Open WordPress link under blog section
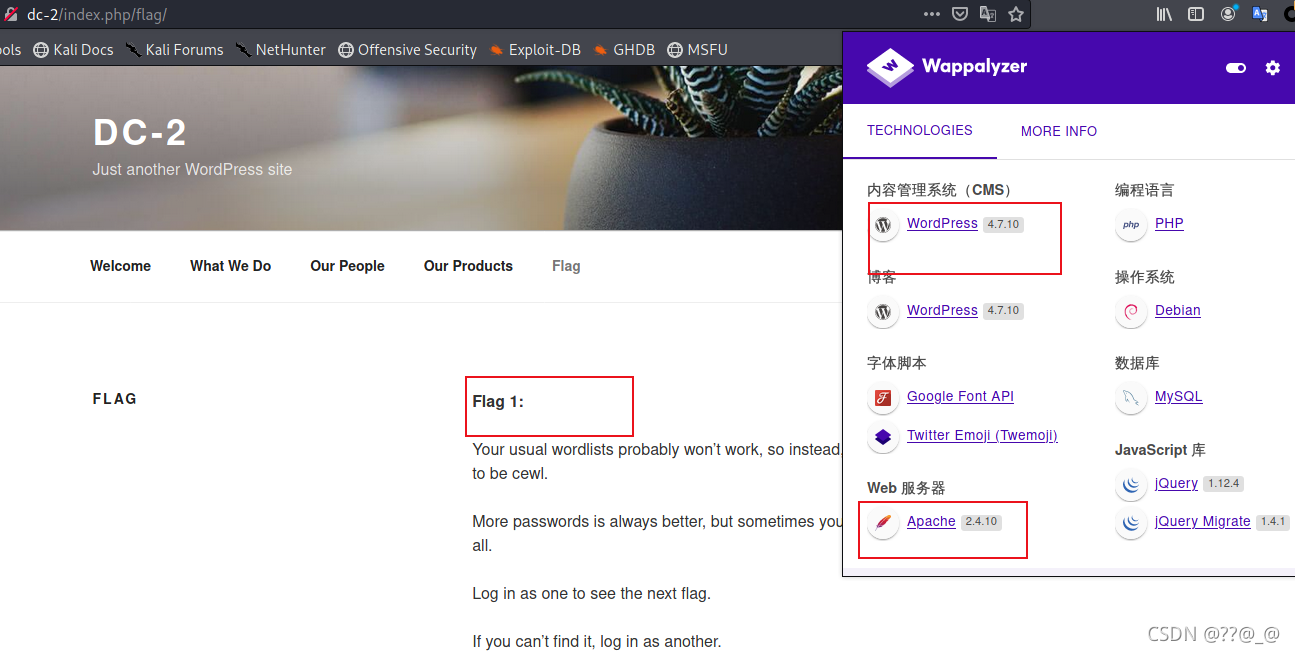Screen dimensions: 1295x654 point(942,310)
